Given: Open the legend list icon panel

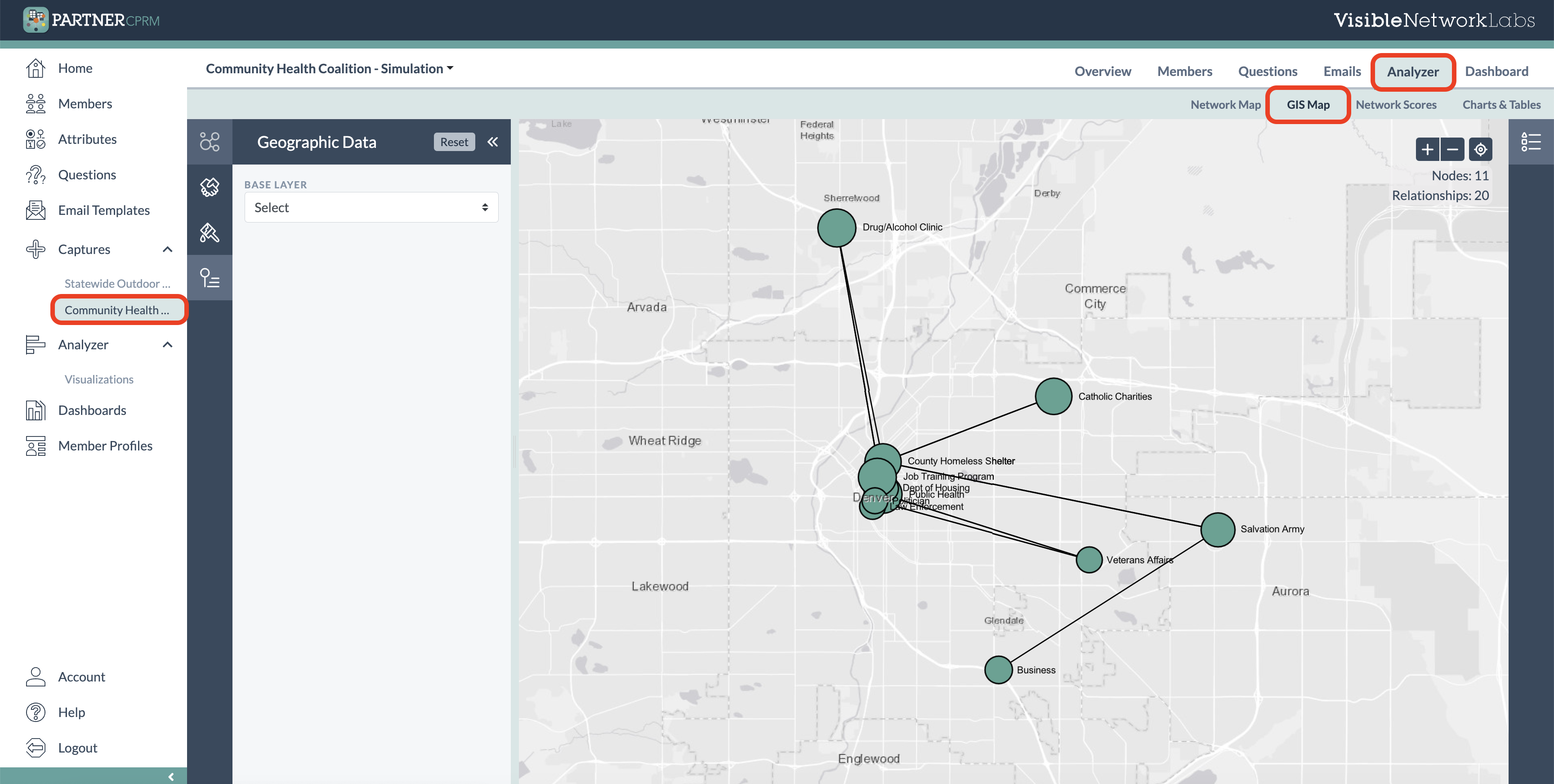Looking at the screenshot, I should pyautogui.click(x=1531, y=143).
